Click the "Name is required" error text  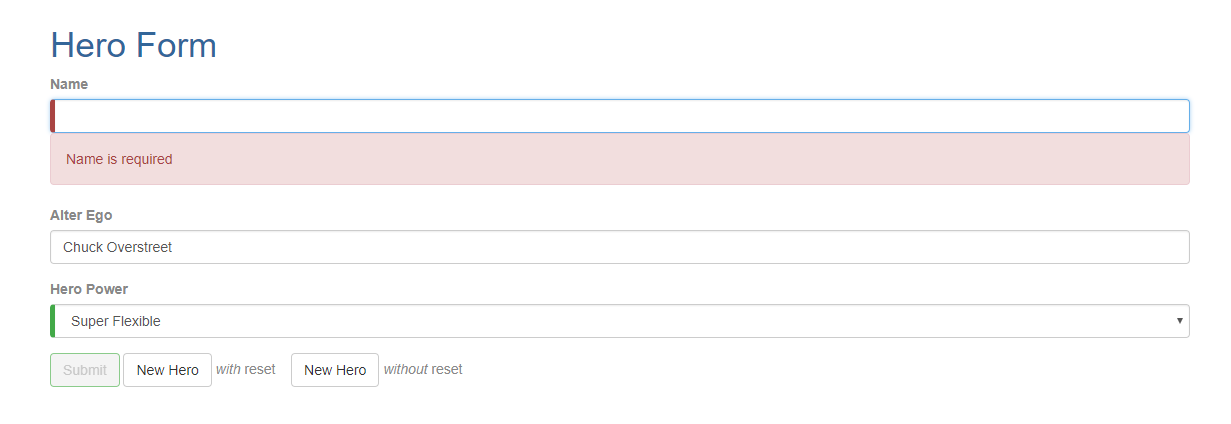(119, 159)
